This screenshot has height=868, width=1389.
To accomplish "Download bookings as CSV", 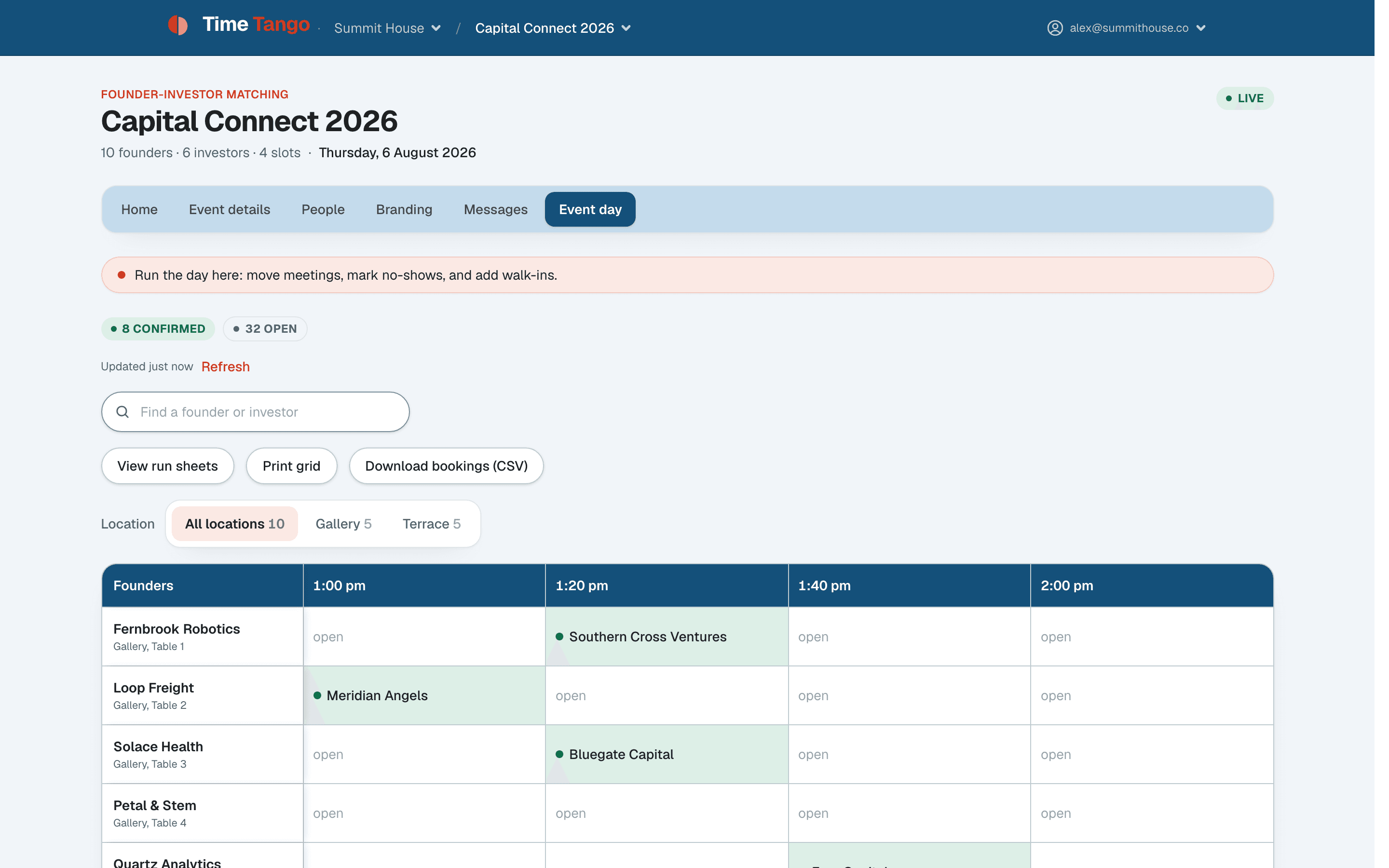I will [x=447, y=465].
